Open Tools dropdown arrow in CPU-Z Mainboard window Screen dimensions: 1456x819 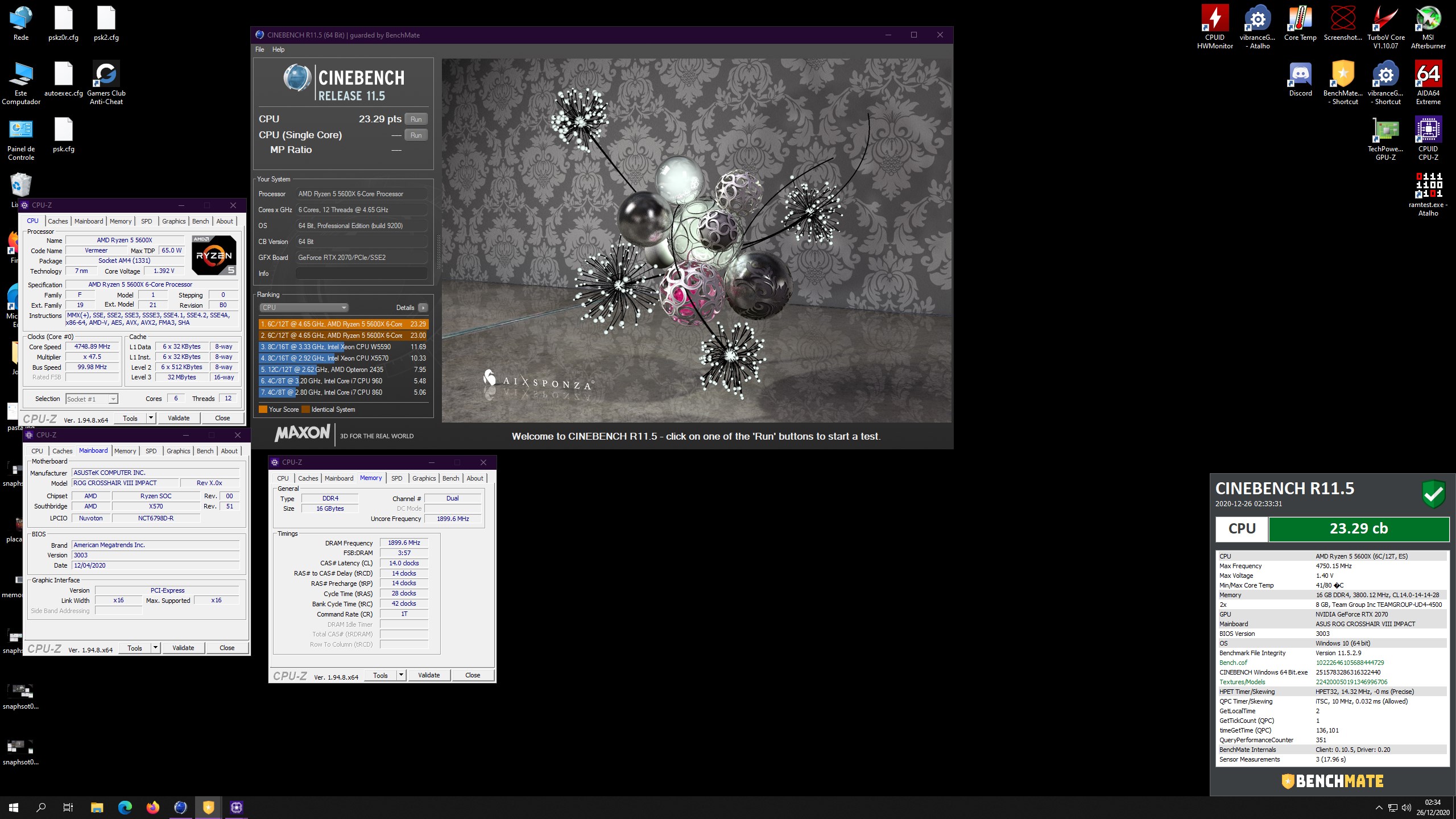click(x=155, y=648)
